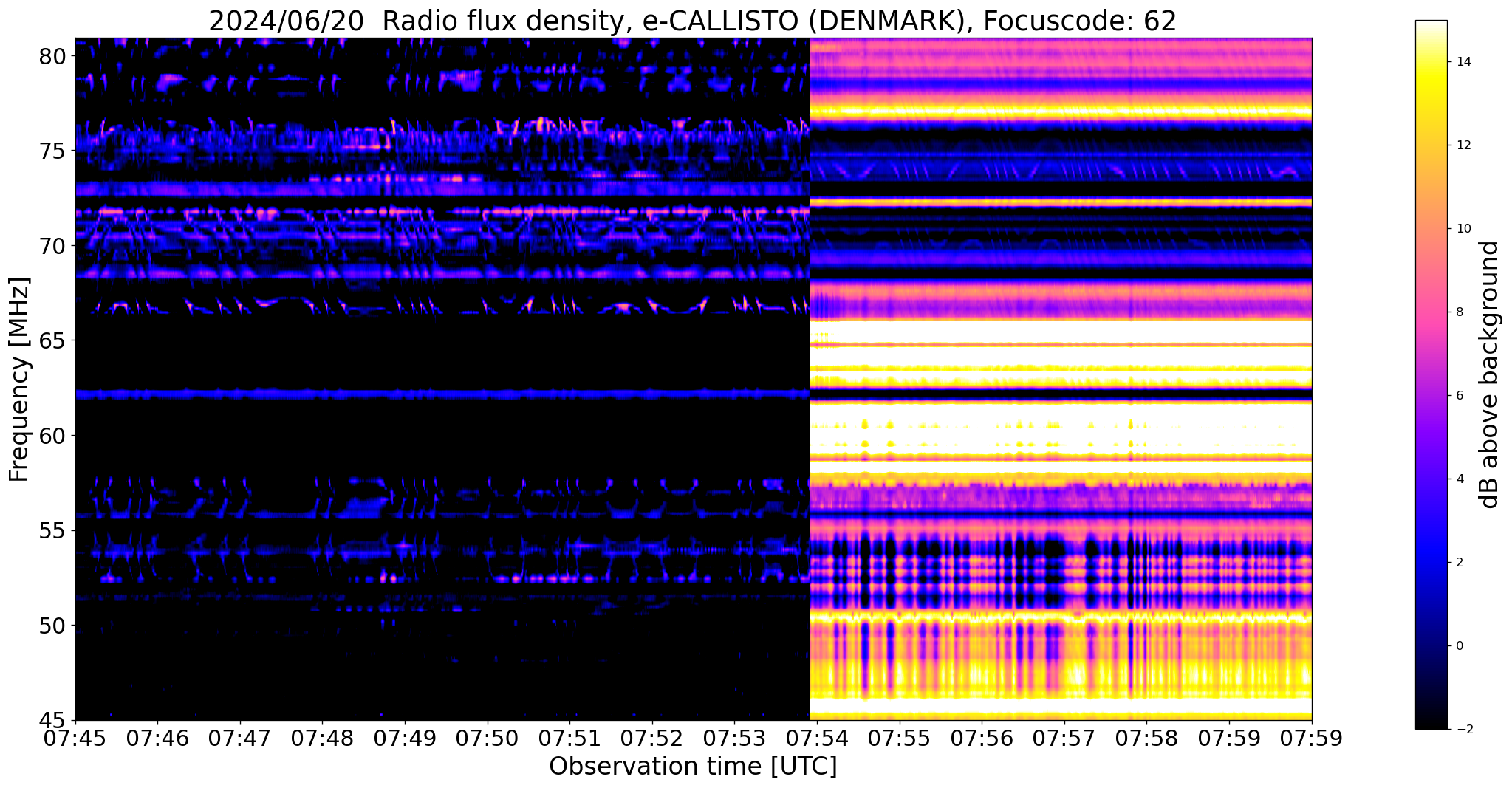Click the colorbar gradient strip
The width and height of the screenshot is (1512, 788).
(1431, 374)
